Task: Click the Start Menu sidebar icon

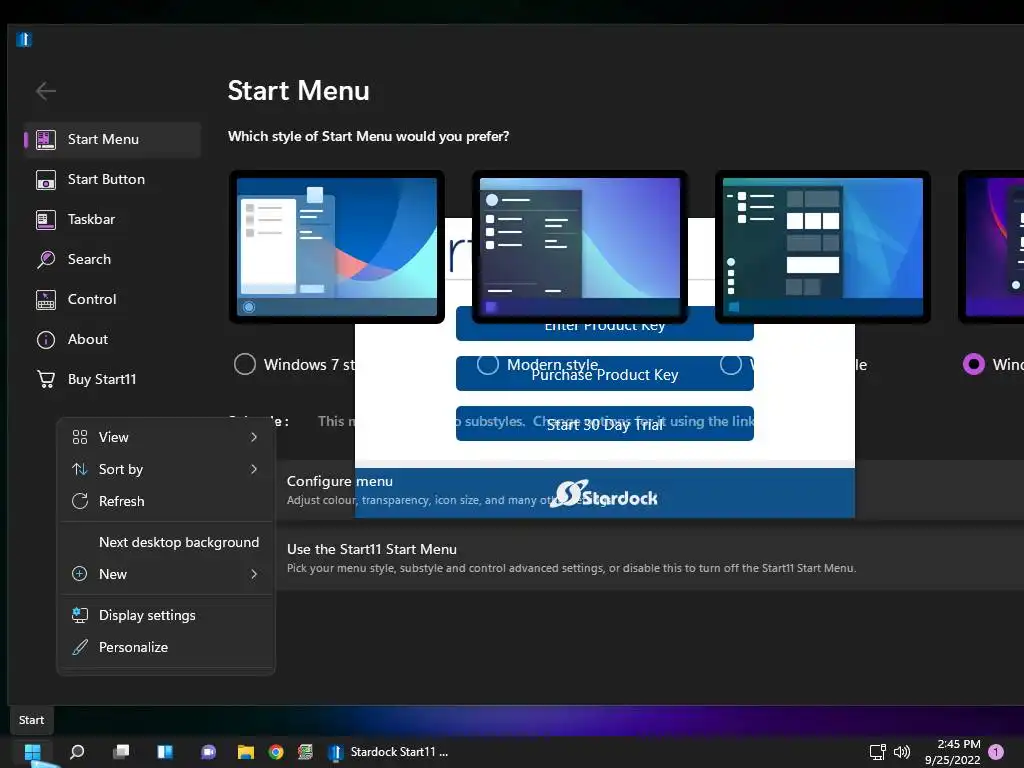Action: tap(46, 139)
